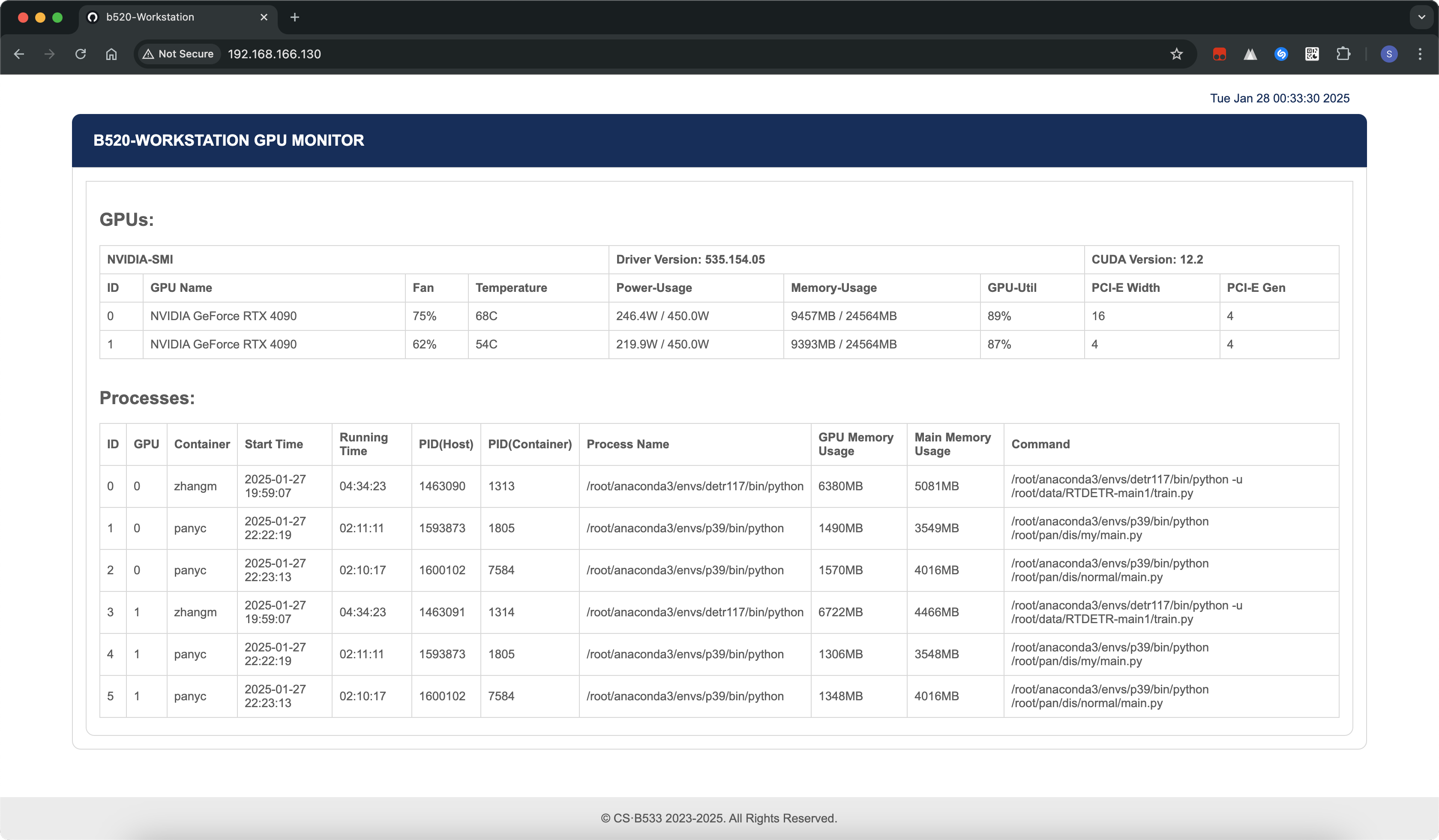Click the browser back arrow
1439x840 pixels.
coord(19,54)
